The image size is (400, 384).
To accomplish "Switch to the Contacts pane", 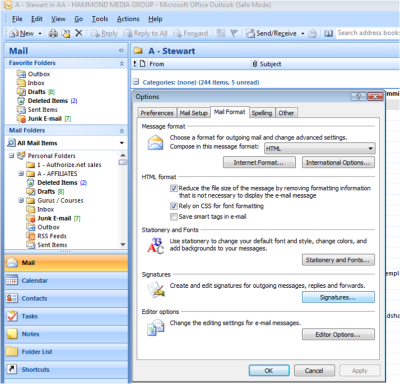I will 66,298.
